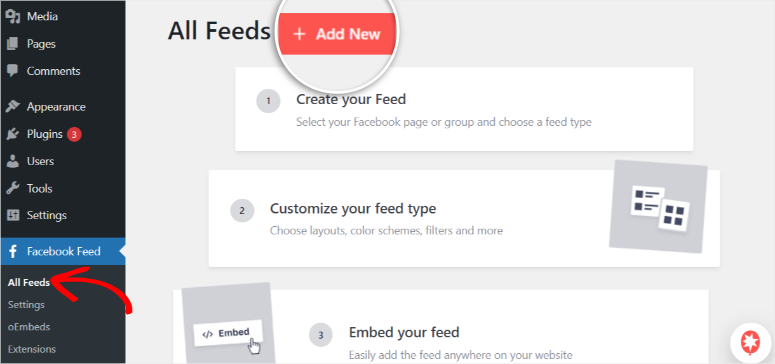Screen dimensions: 775x364
Task: Select the Comments speech bubble icon
Action: click(x=12, y=71)
